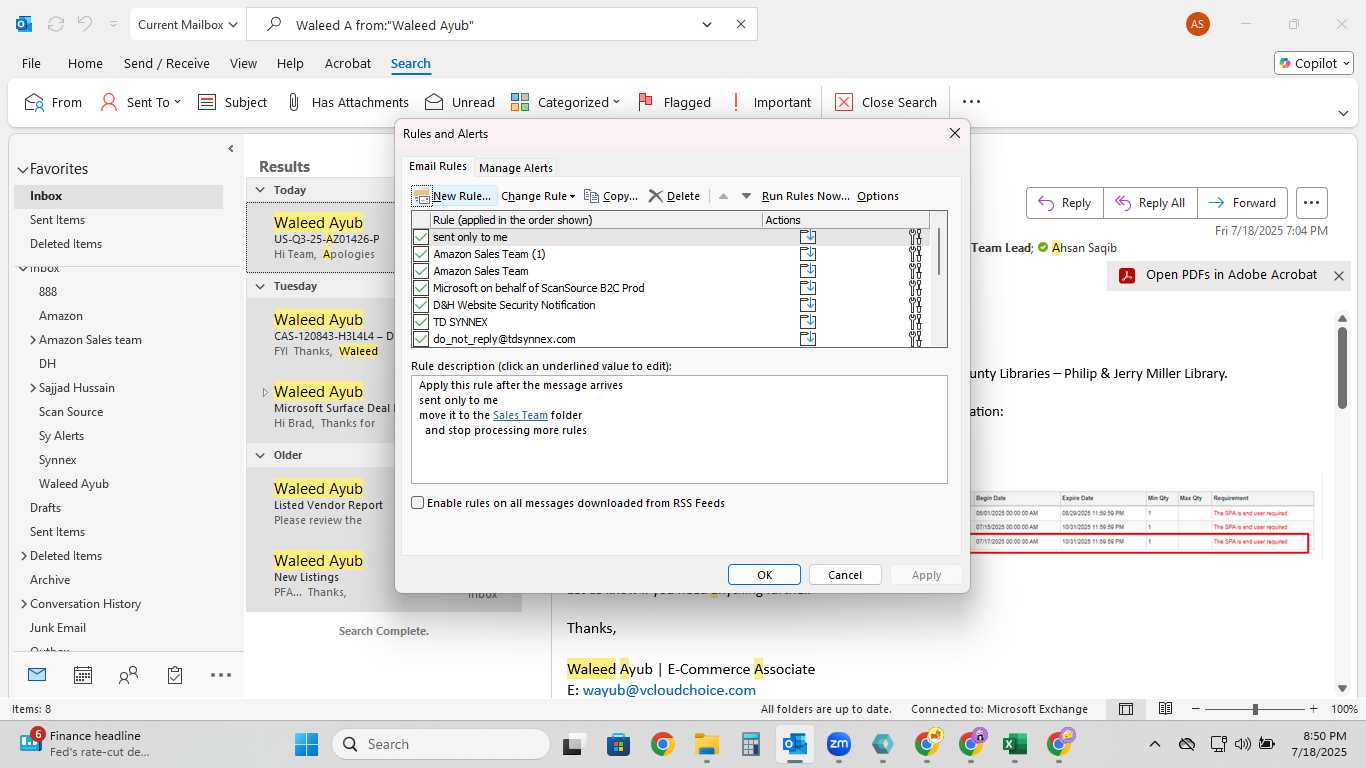Open the Copilot button

tap(1313, 63)
